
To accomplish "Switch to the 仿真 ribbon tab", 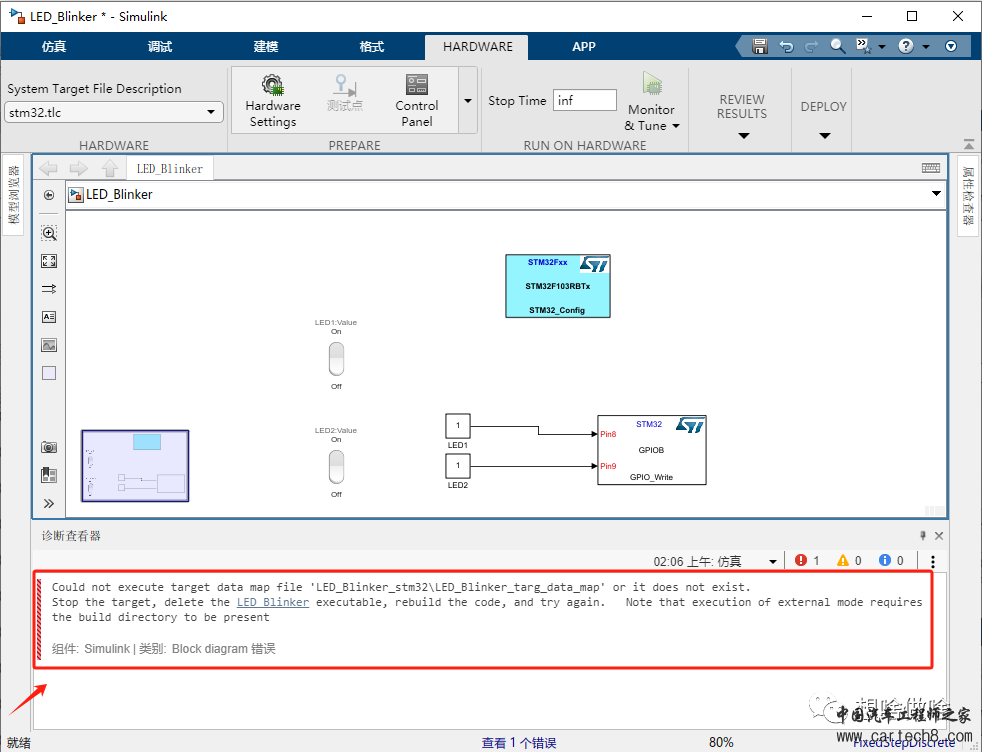I will 54,46.
